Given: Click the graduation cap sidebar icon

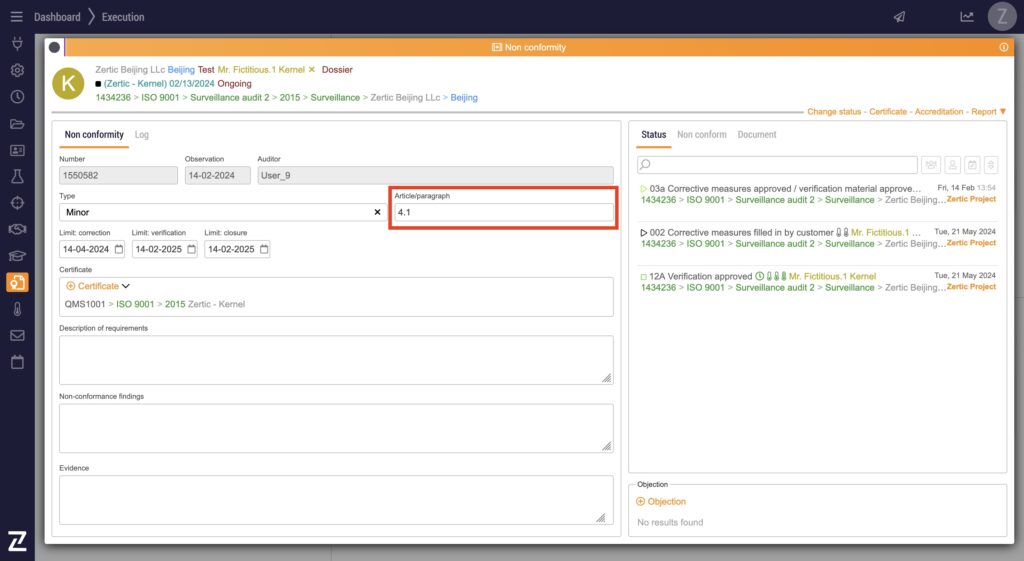Looking at the screenshot, I should pos(17,256).
